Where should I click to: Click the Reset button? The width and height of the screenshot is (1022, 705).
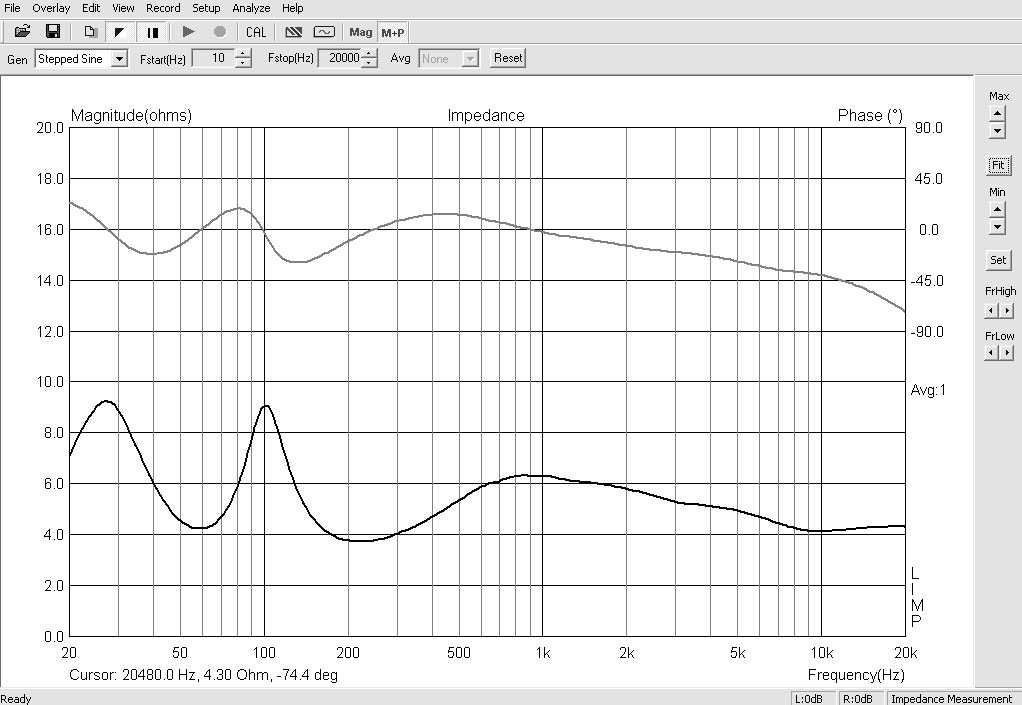(x=508, y=58)
